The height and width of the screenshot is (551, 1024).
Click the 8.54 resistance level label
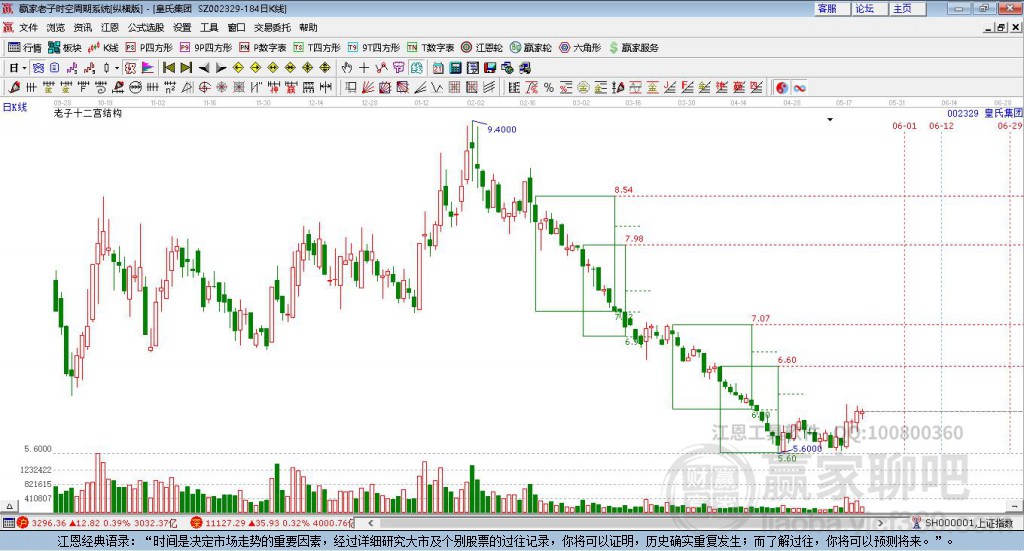point(623,190)
